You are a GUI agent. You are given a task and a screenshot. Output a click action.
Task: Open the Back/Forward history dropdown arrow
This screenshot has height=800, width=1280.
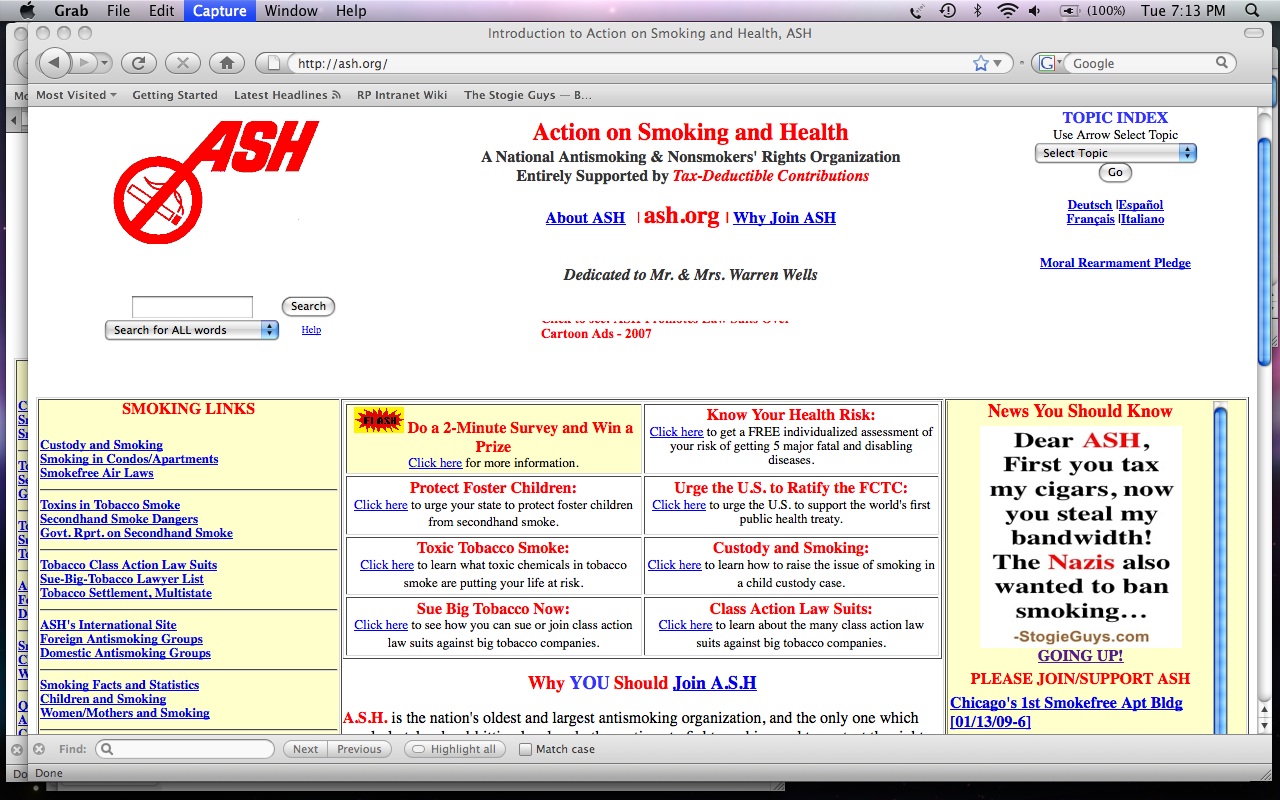pyautogui.click(x=103, y=63)
